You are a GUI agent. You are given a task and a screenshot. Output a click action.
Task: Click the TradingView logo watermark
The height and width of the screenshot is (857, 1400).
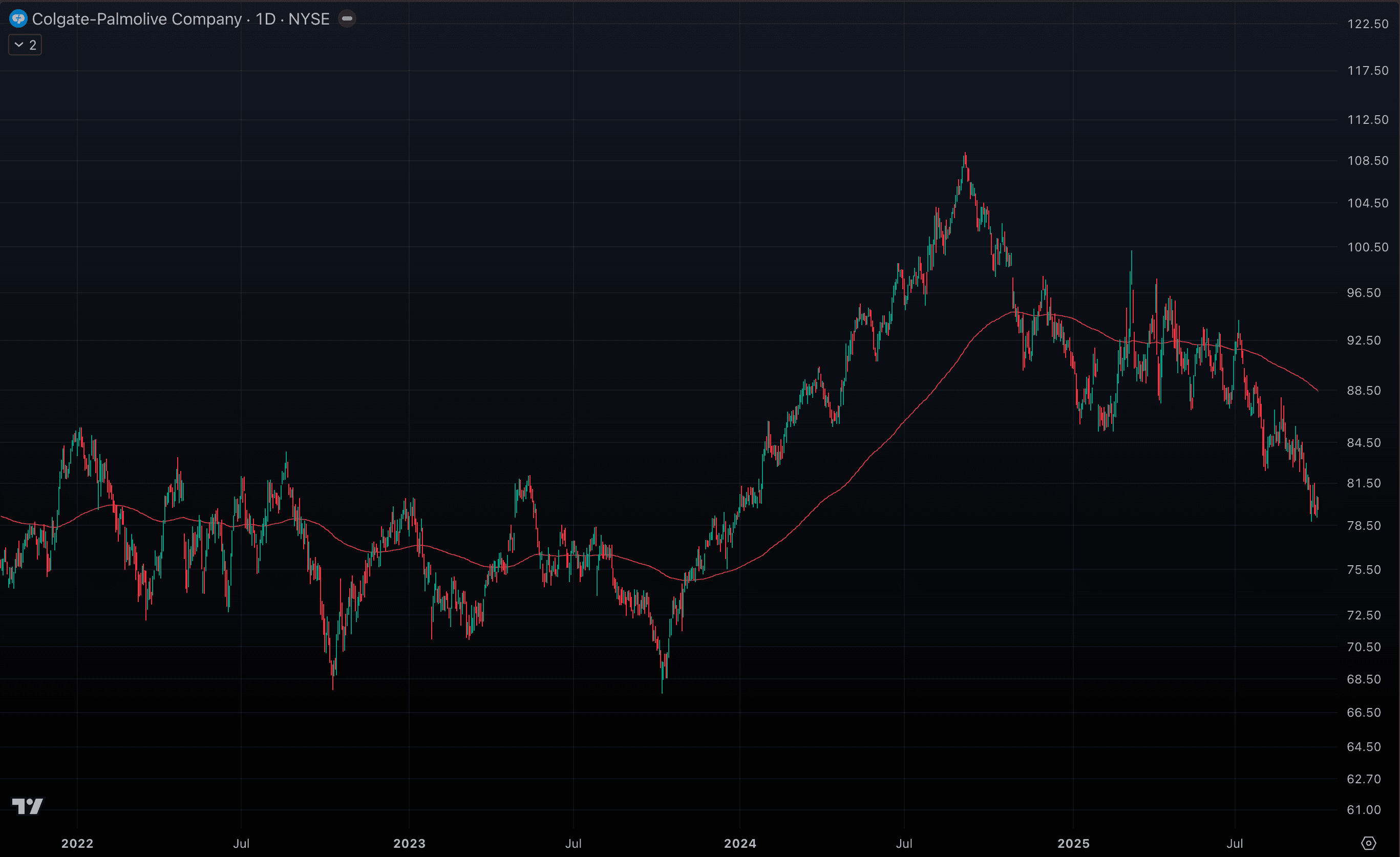click(x=27, y=806)
